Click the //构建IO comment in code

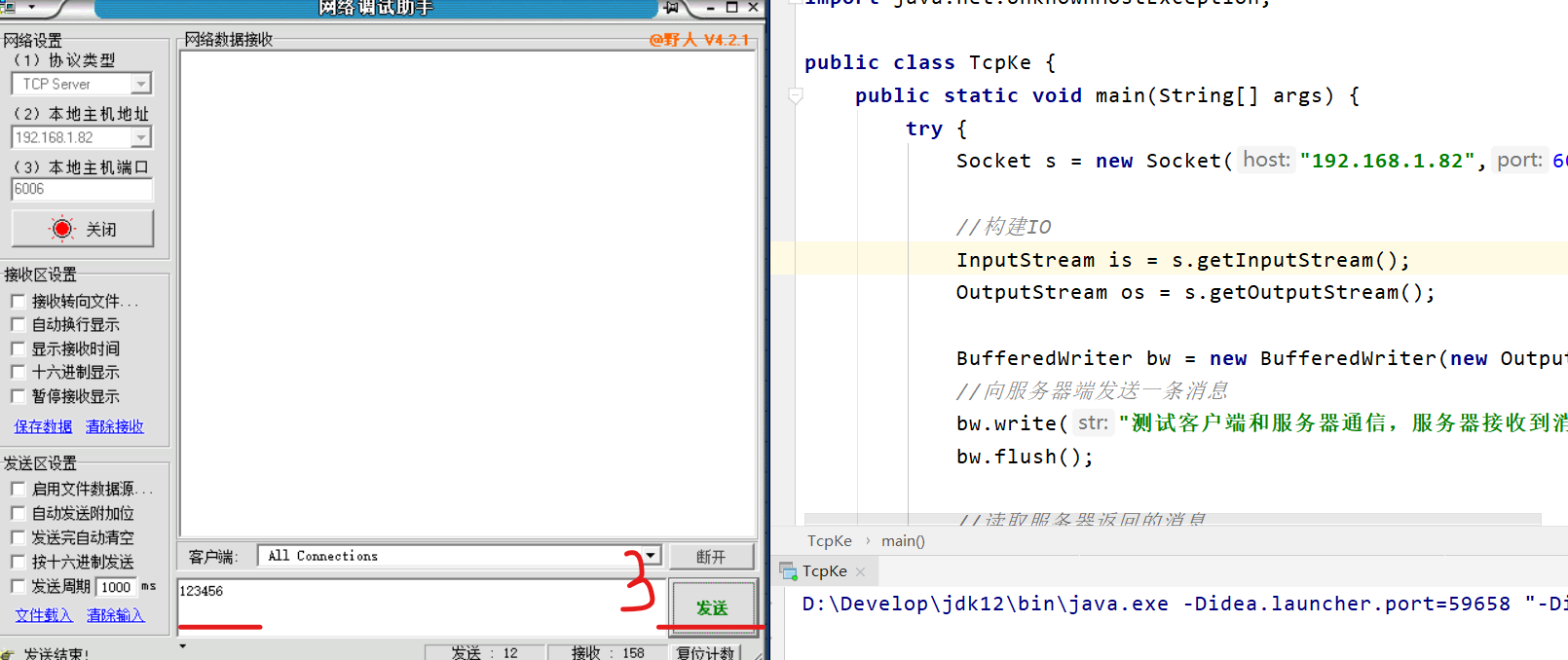pos(1004,227)
